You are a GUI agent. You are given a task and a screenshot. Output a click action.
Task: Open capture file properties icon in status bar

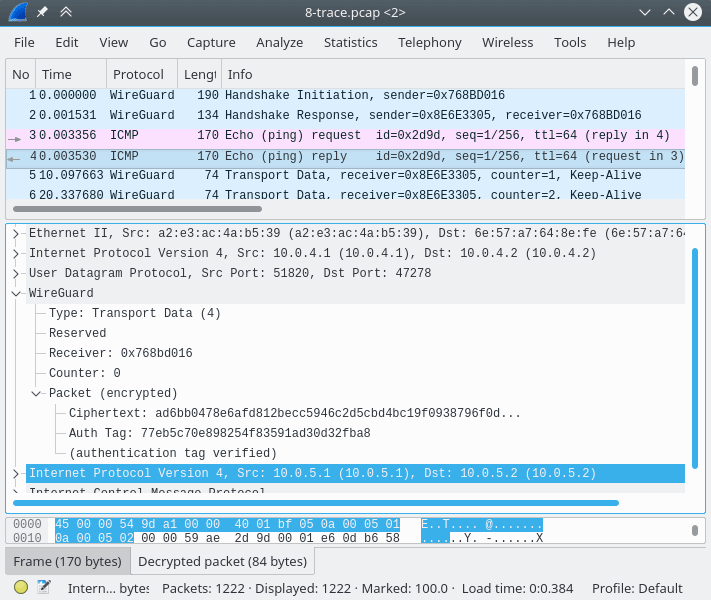coord(43,588)
